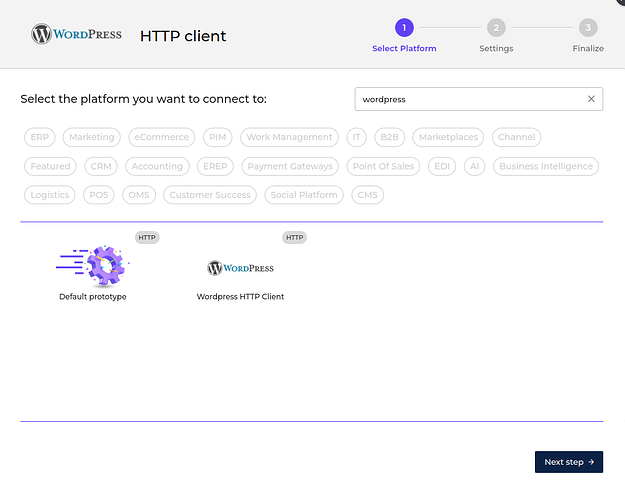625x499 pixels.
Task: Click the HTTP badge above Wordpress HTTP Client
Action: (x=295, y=238)
